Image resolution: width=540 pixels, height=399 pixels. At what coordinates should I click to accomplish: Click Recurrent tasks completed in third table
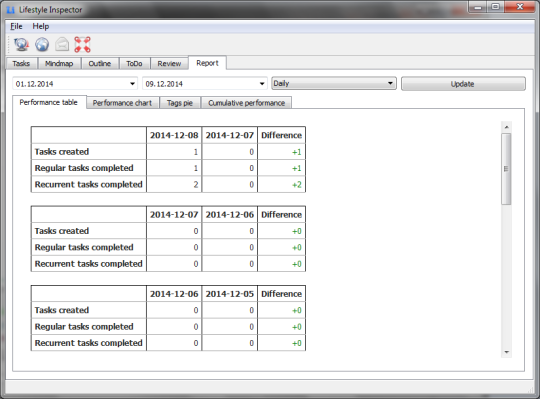89,343
